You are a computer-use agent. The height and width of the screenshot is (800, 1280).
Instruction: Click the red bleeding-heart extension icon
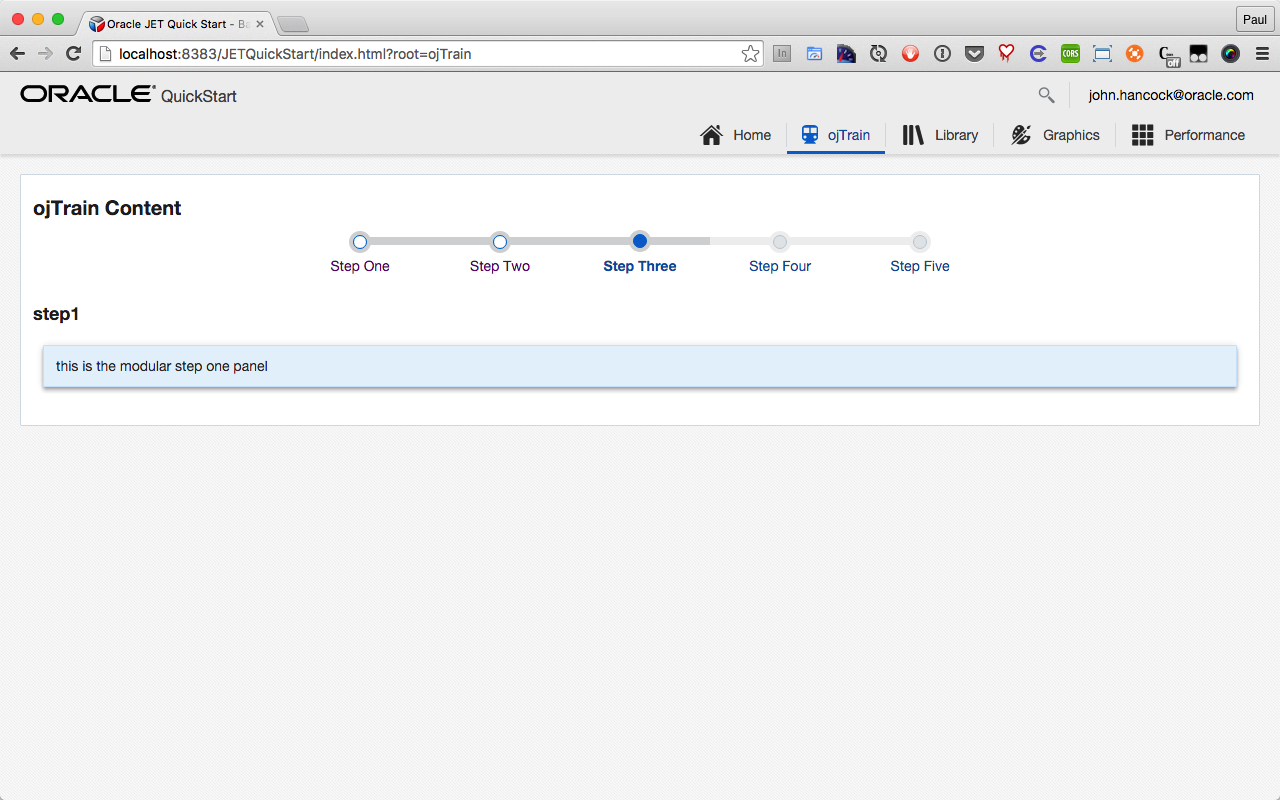1006,54
